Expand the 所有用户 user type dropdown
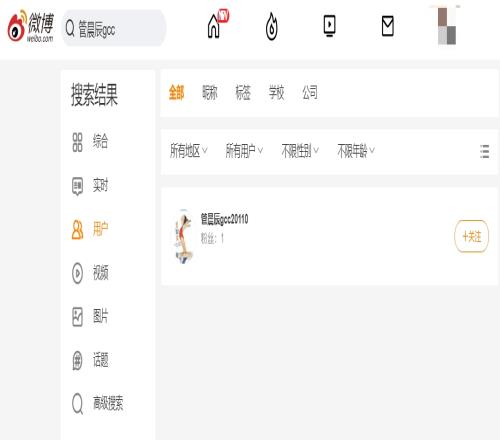Screen dimensions: 500x440 point(244,151)
